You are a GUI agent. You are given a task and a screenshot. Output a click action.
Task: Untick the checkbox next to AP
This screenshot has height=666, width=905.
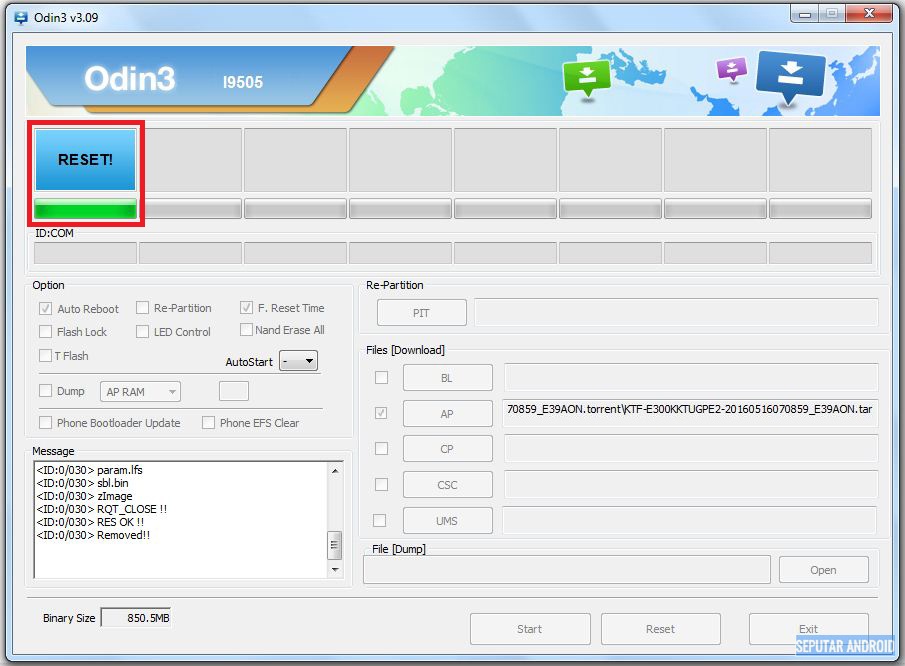[381, 413]
